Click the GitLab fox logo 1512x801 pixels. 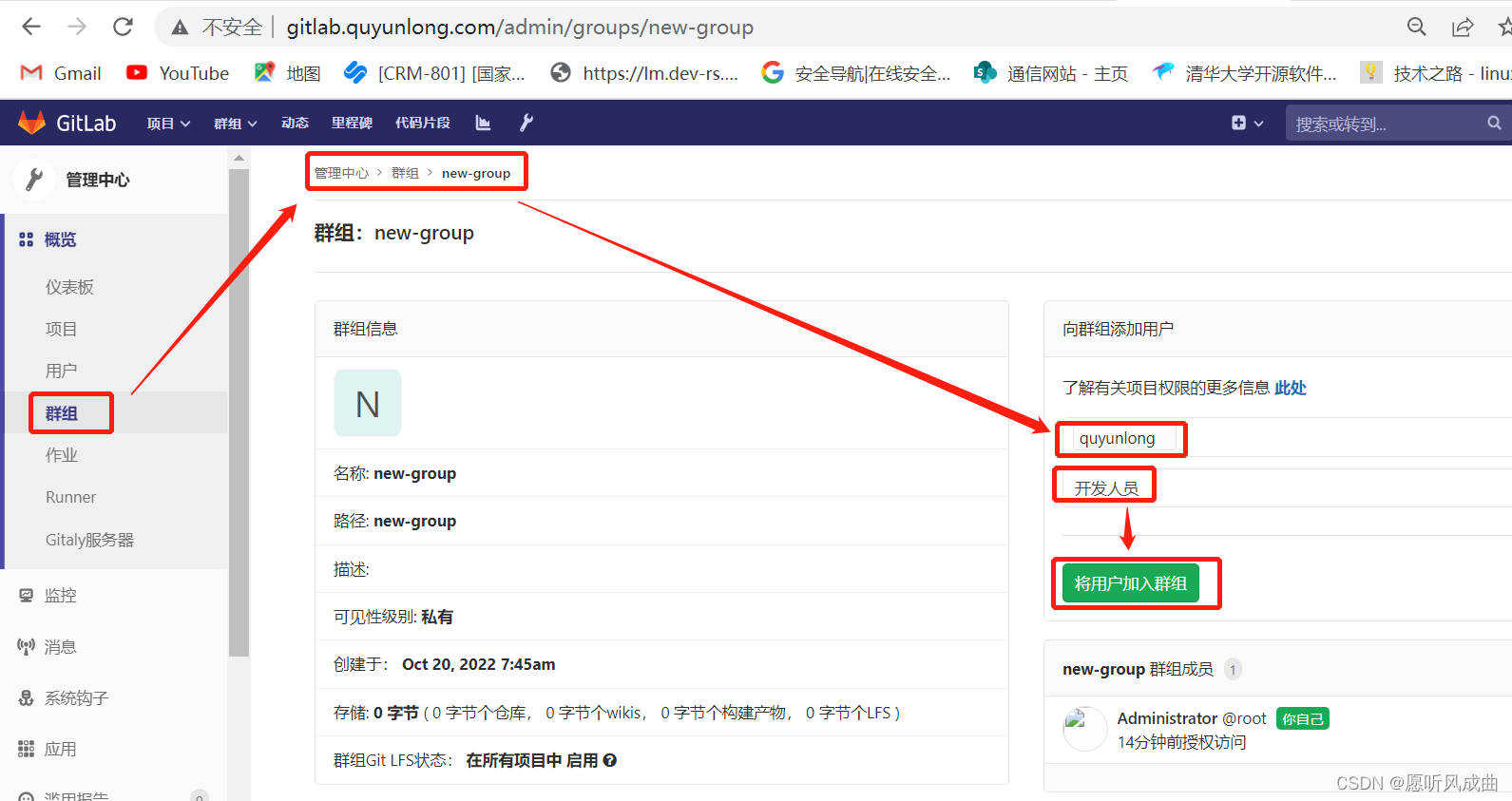[32, 123]
